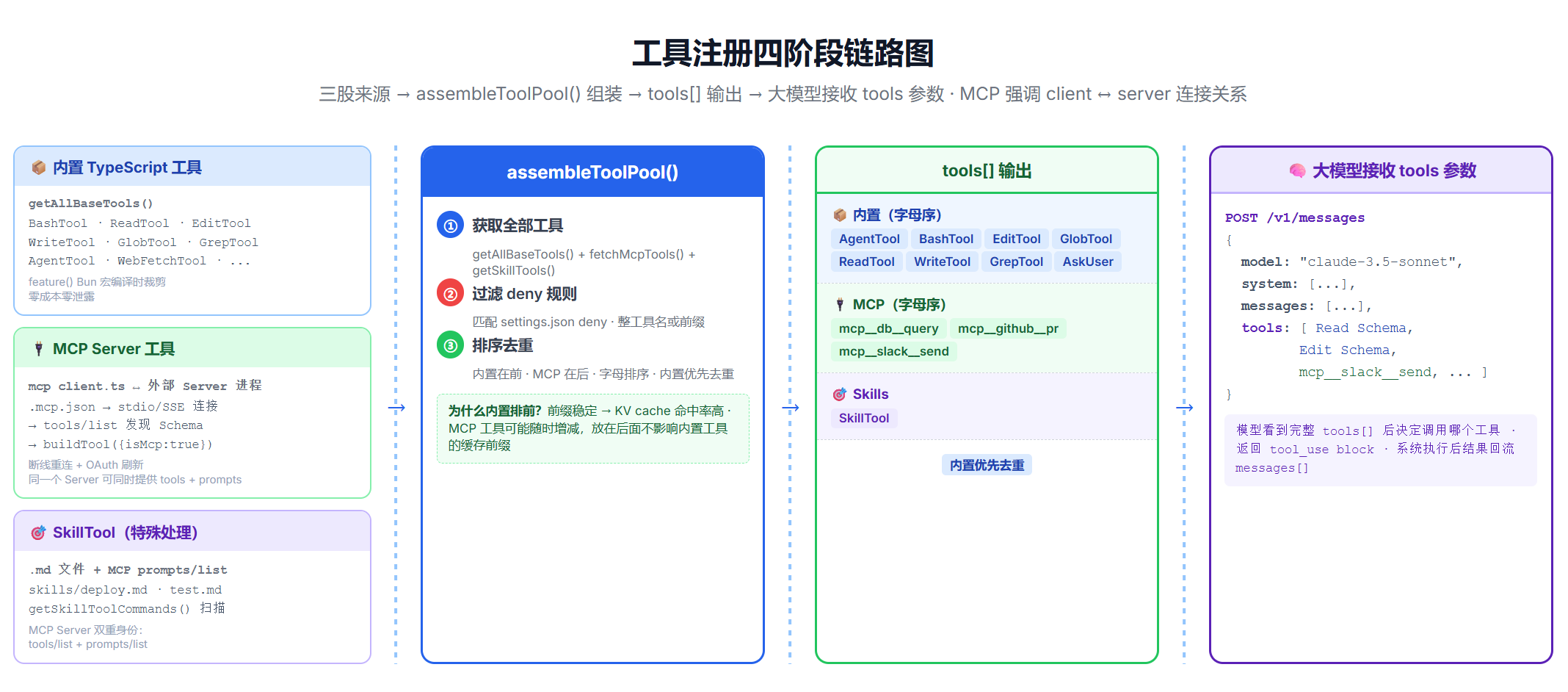Click the 大模型接收 tools 参数 header text

tap(1394, 170)
